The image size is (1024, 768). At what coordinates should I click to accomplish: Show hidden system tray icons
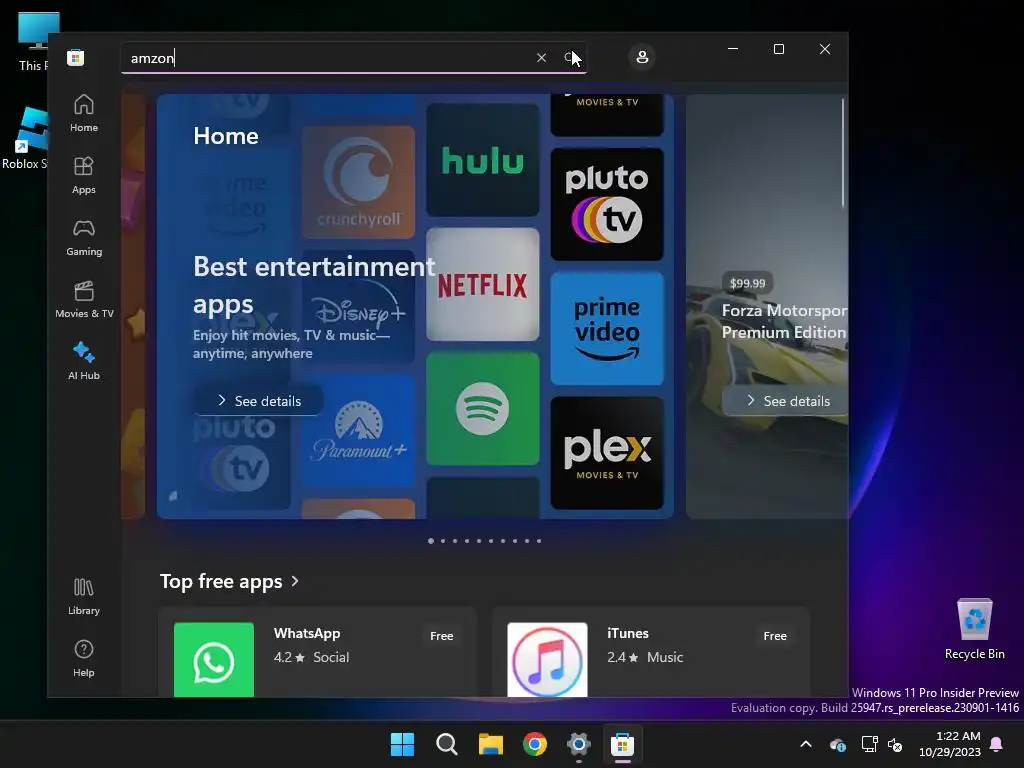coord(806,744)
